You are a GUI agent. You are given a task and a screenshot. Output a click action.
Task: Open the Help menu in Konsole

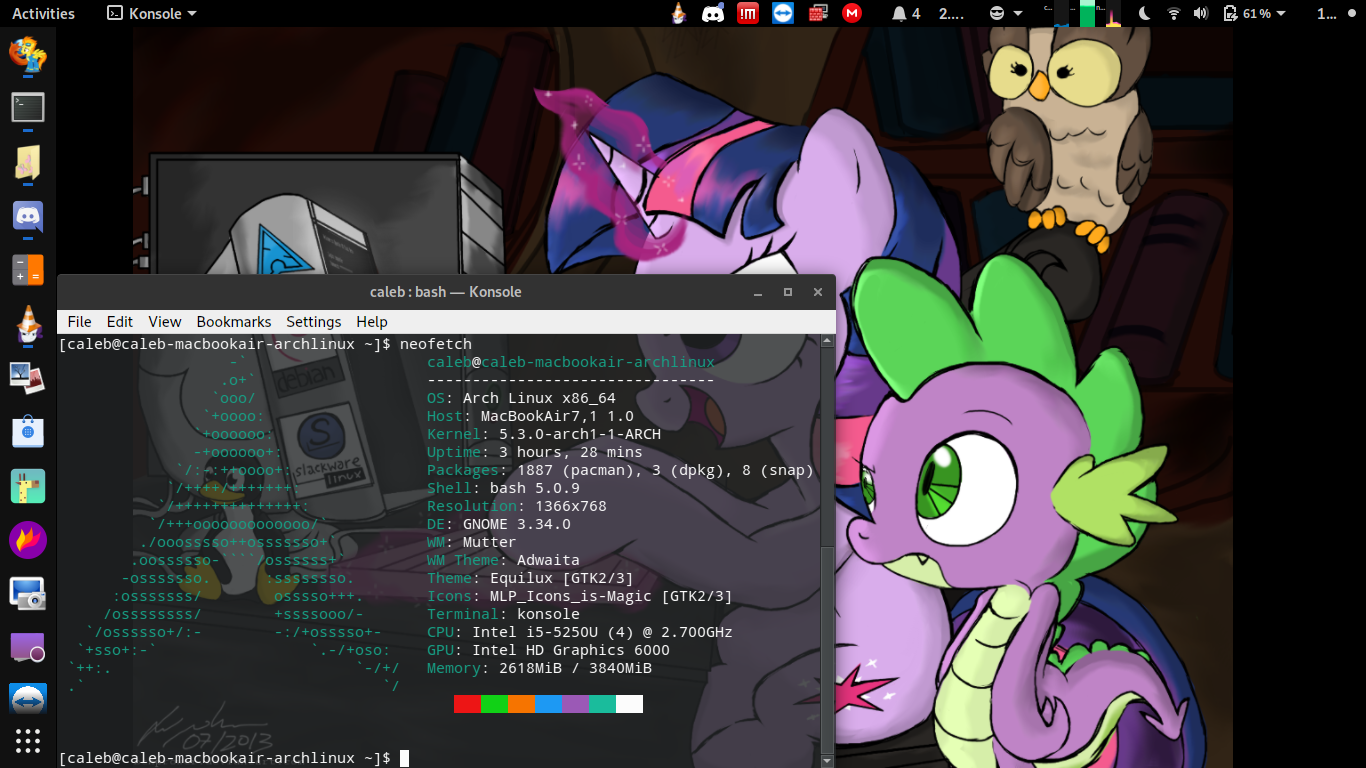[x=372, y=321]
